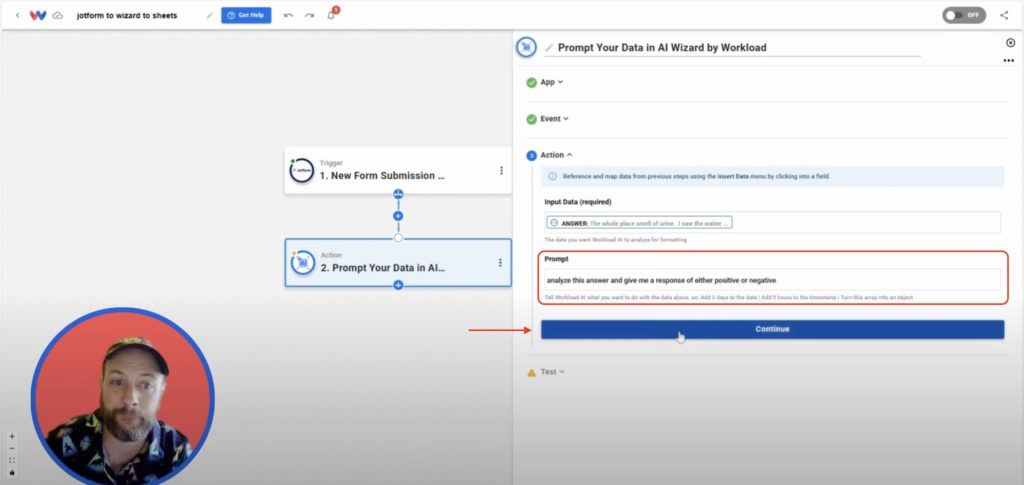Screen dimensions: 1024x485
Task: Zoom in on the canvas
Action: (x=12, y=437)
